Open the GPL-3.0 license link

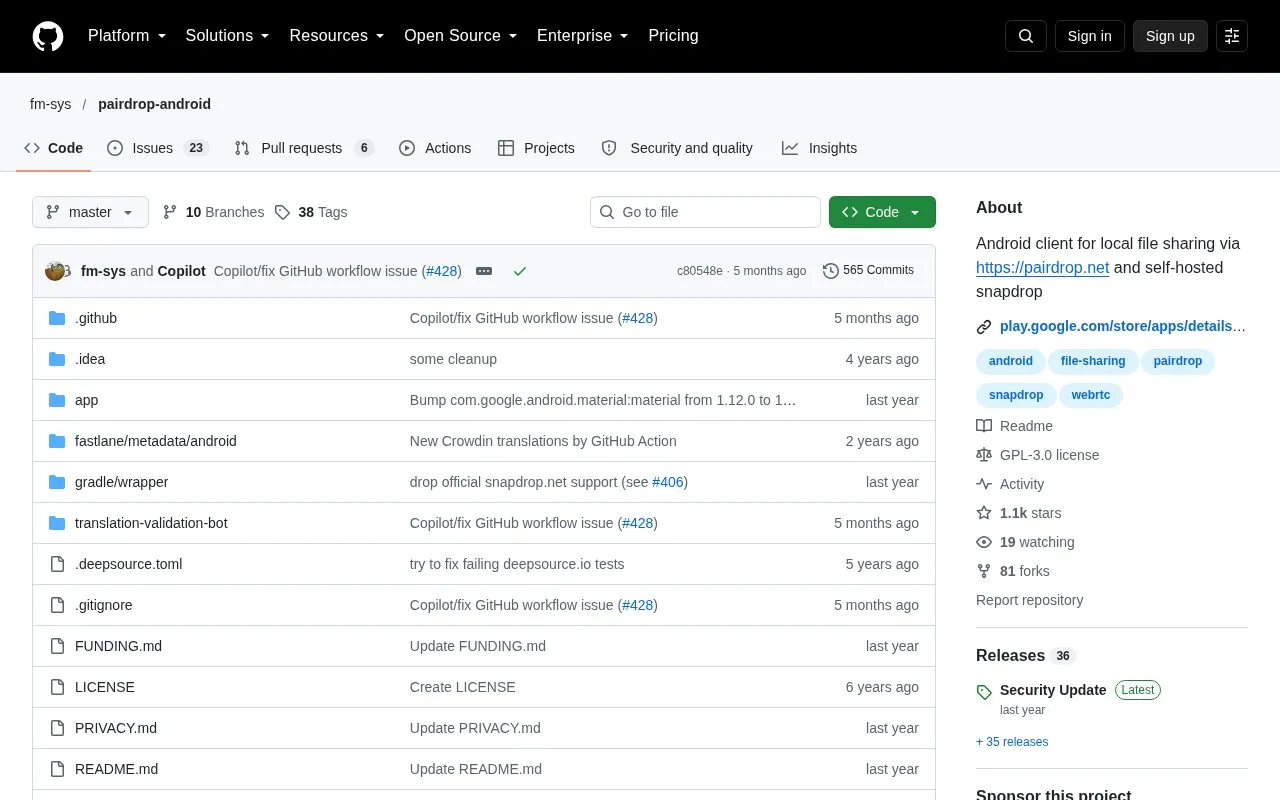[1038, 455]
